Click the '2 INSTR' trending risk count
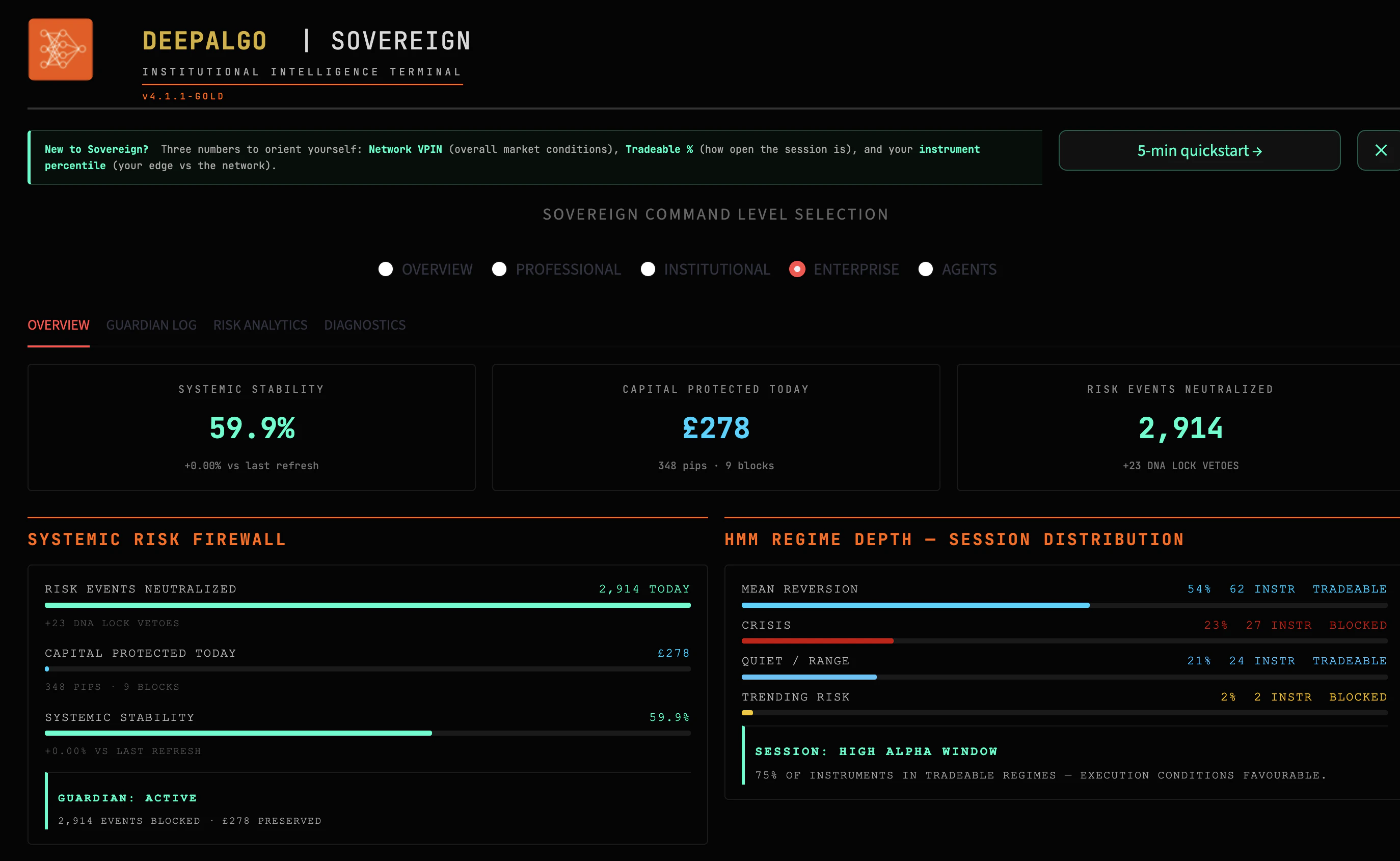The height and width of the screenshot is (861, 1400). click(x=1283, y=697)
